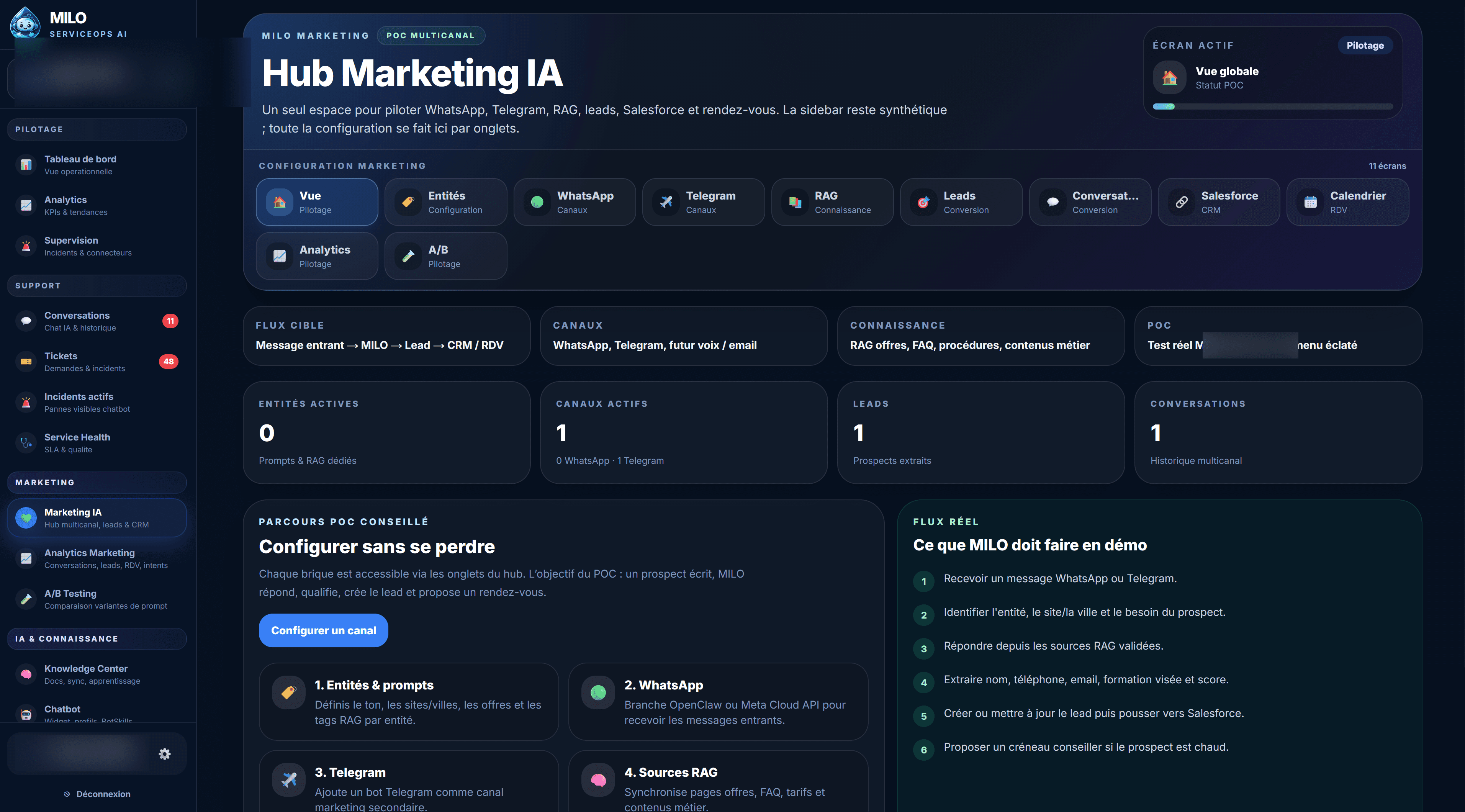Click the Chatbot robot icon

point(26,714)
